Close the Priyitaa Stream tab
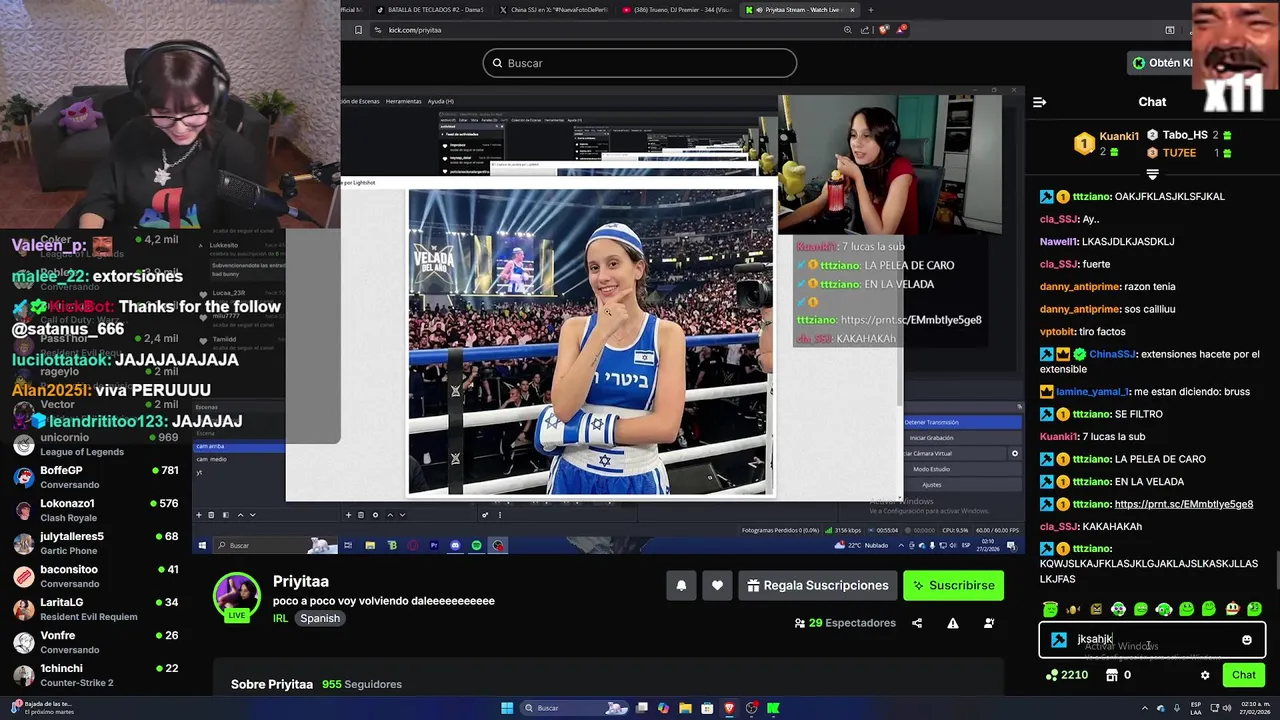Image resolution: width=1280 pixels, height=720 pixels. [852, 10]
